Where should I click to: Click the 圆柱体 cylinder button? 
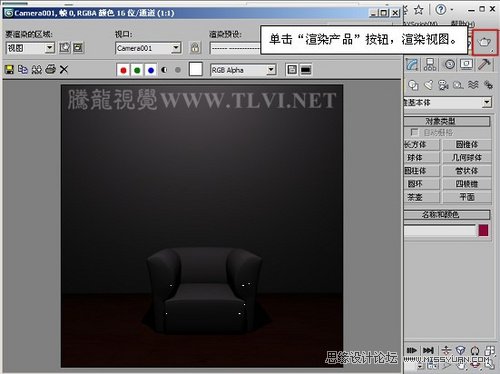click(422, 171)
